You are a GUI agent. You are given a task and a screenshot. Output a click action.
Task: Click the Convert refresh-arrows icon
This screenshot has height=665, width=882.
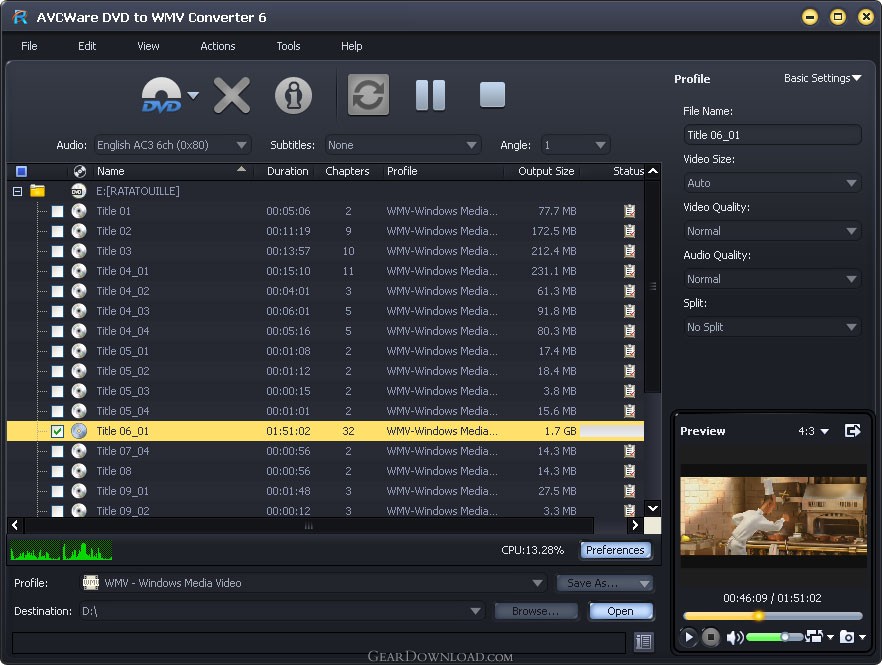coord(368,95)
